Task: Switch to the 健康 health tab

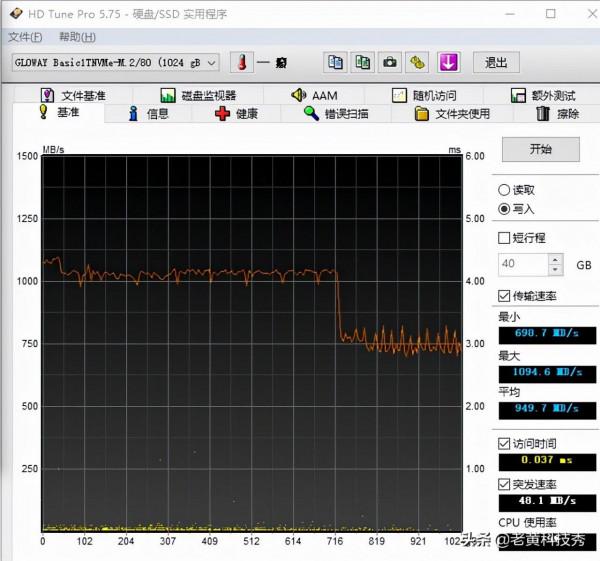Action: [236, 114]
